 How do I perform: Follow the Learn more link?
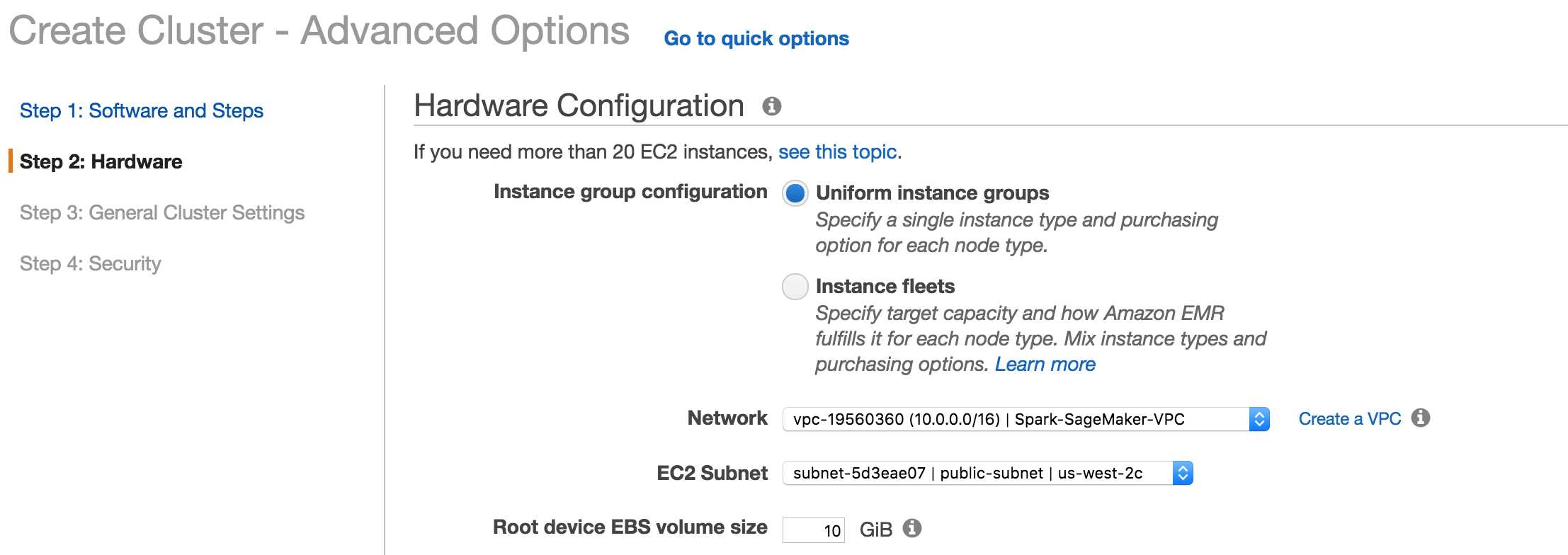click(1045, 365)
